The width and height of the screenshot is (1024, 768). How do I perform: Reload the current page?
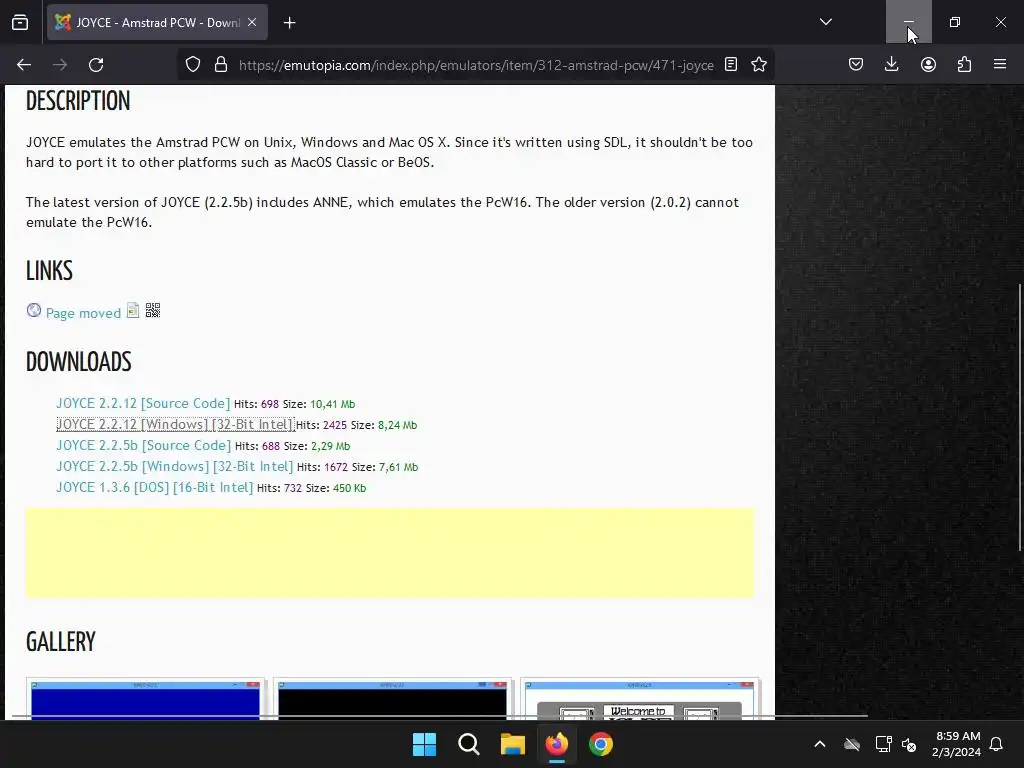pyautogui.click(x=96, y=65)
